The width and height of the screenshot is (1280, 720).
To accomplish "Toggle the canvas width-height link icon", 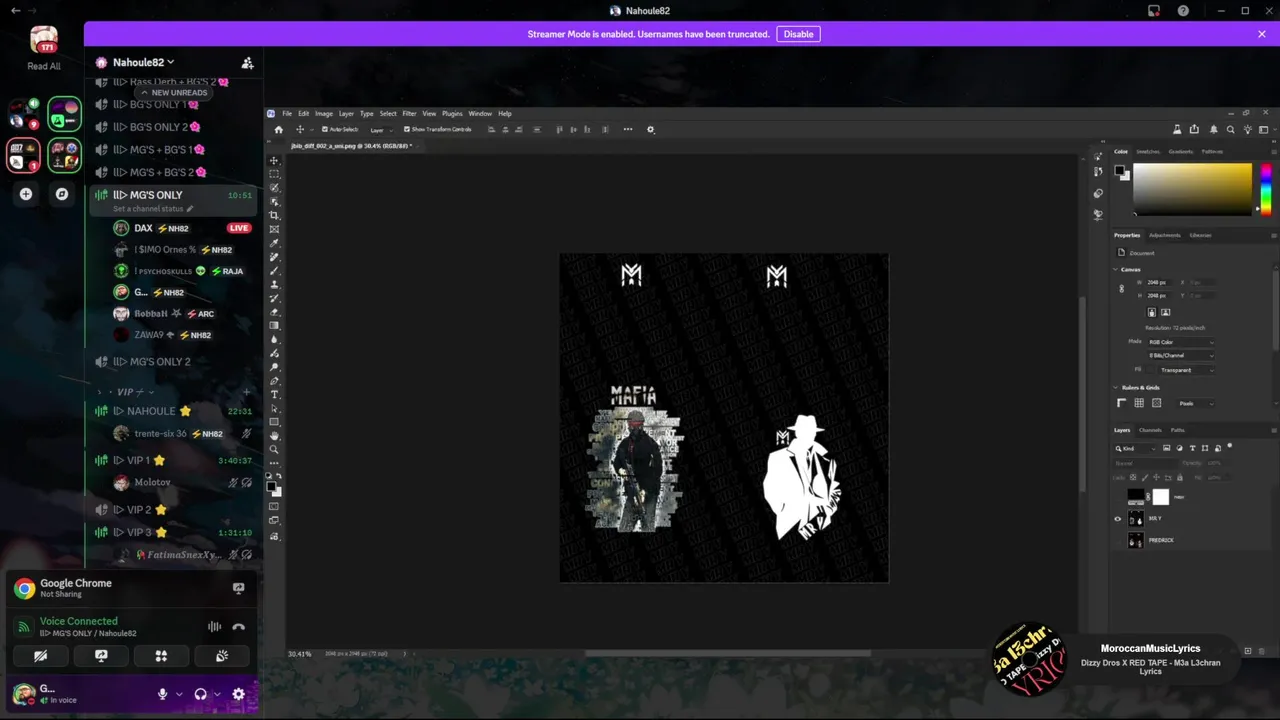I will coord(1122,288).
